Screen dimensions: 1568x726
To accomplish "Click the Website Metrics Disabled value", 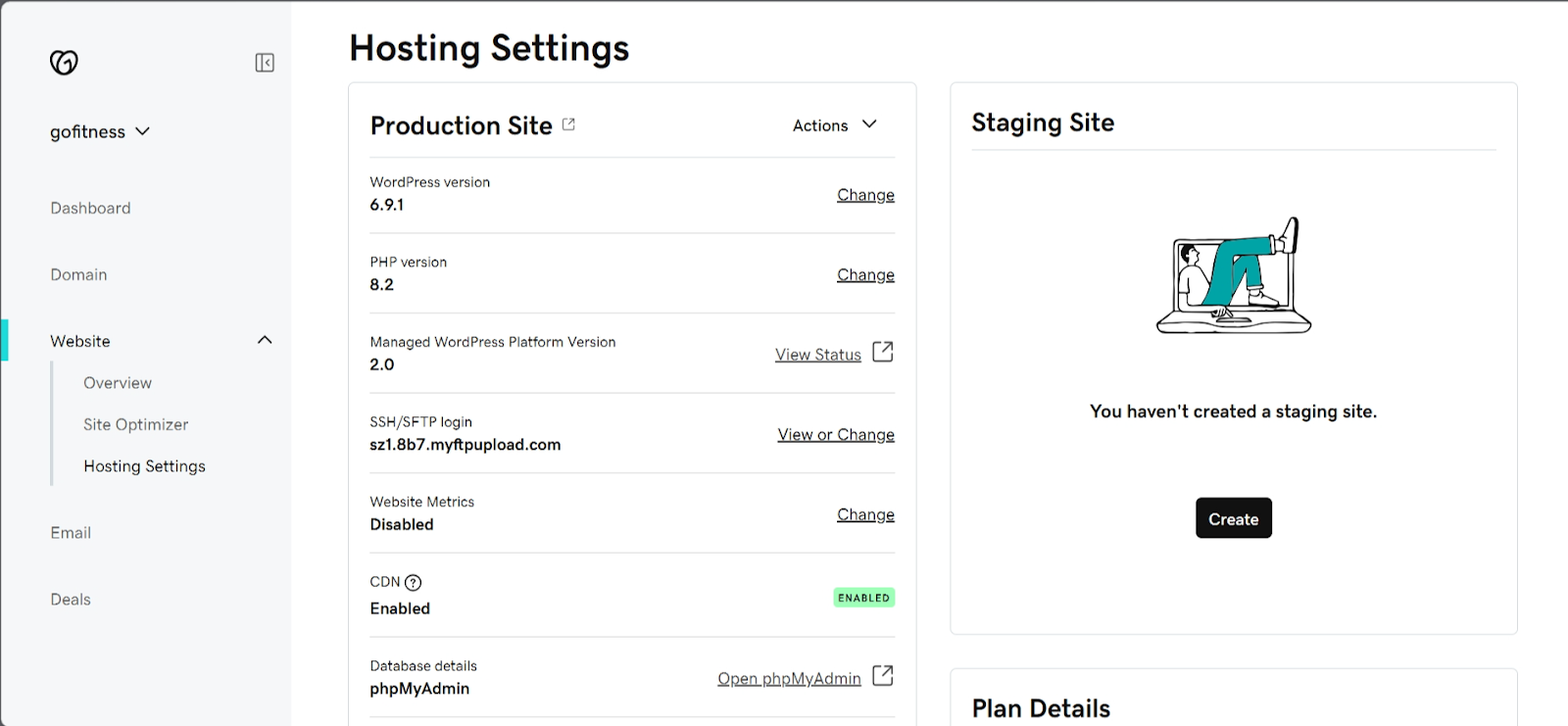I will [x=402, y=525].
